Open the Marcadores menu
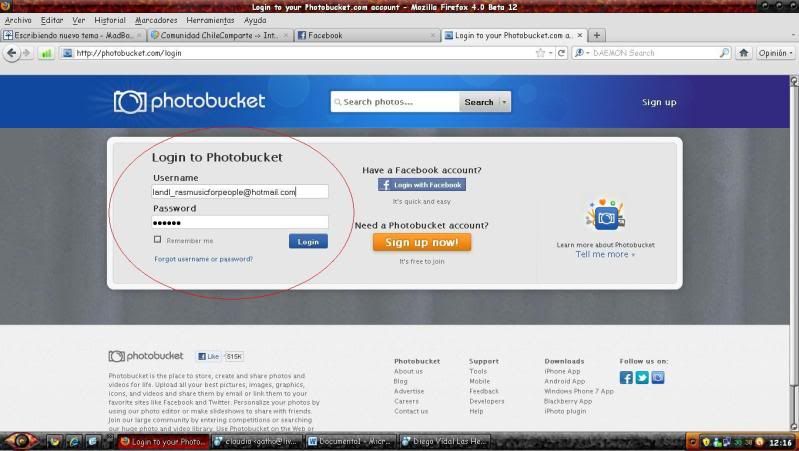Screen dimensions: 799x451 tap(156, 20)
